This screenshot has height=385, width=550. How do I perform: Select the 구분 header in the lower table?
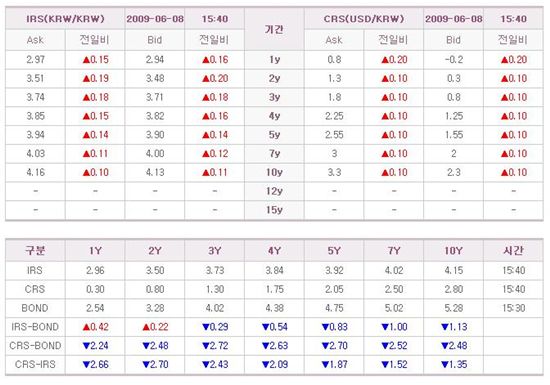[x=35, y=251]
